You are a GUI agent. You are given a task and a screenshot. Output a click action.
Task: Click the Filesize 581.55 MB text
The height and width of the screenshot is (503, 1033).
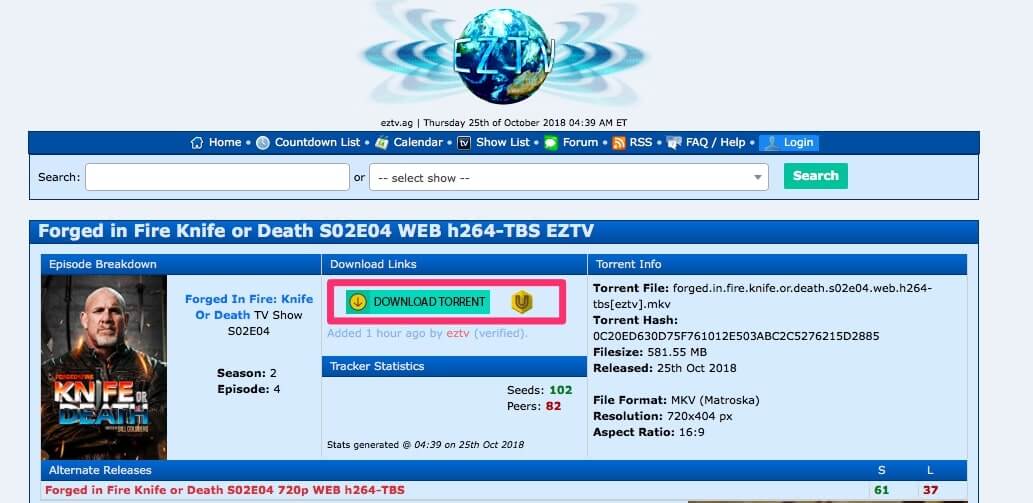coord(650,352)
